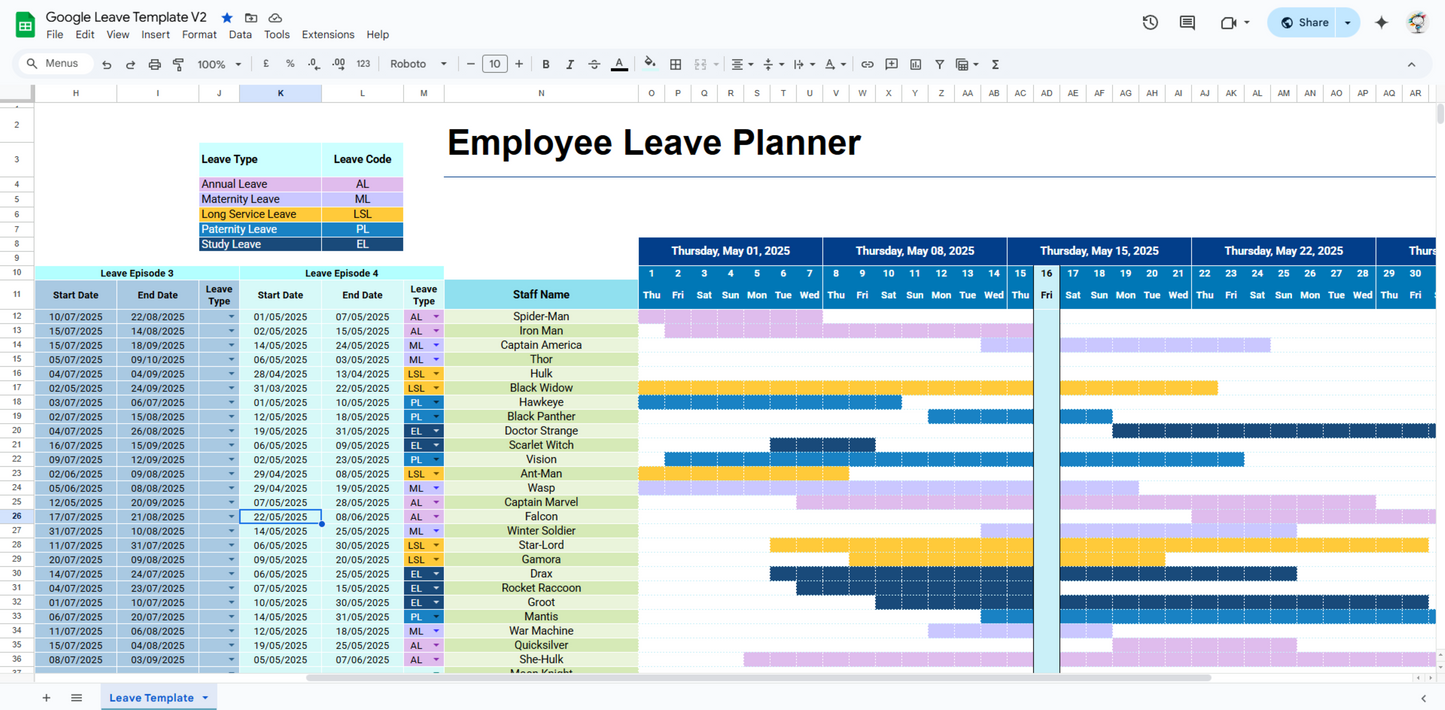Image resolution: width=1445 pixels, height=710 pixels.
Task: Open the version history clock icon
Action: pyautogui.click(x=1150, y=22)
